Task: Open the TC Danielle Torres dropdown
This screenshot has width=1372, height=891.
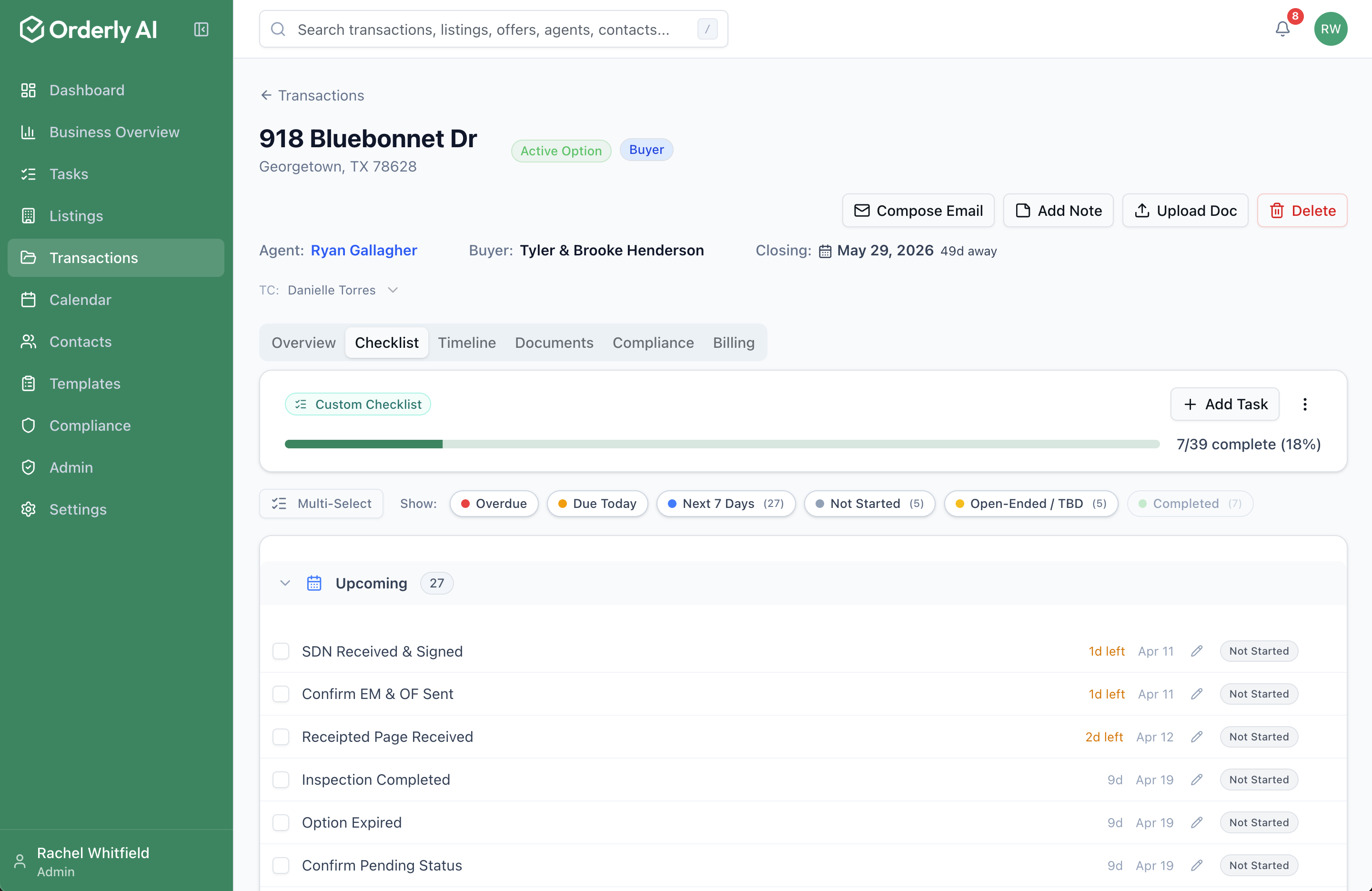Action: click(343, 290)
